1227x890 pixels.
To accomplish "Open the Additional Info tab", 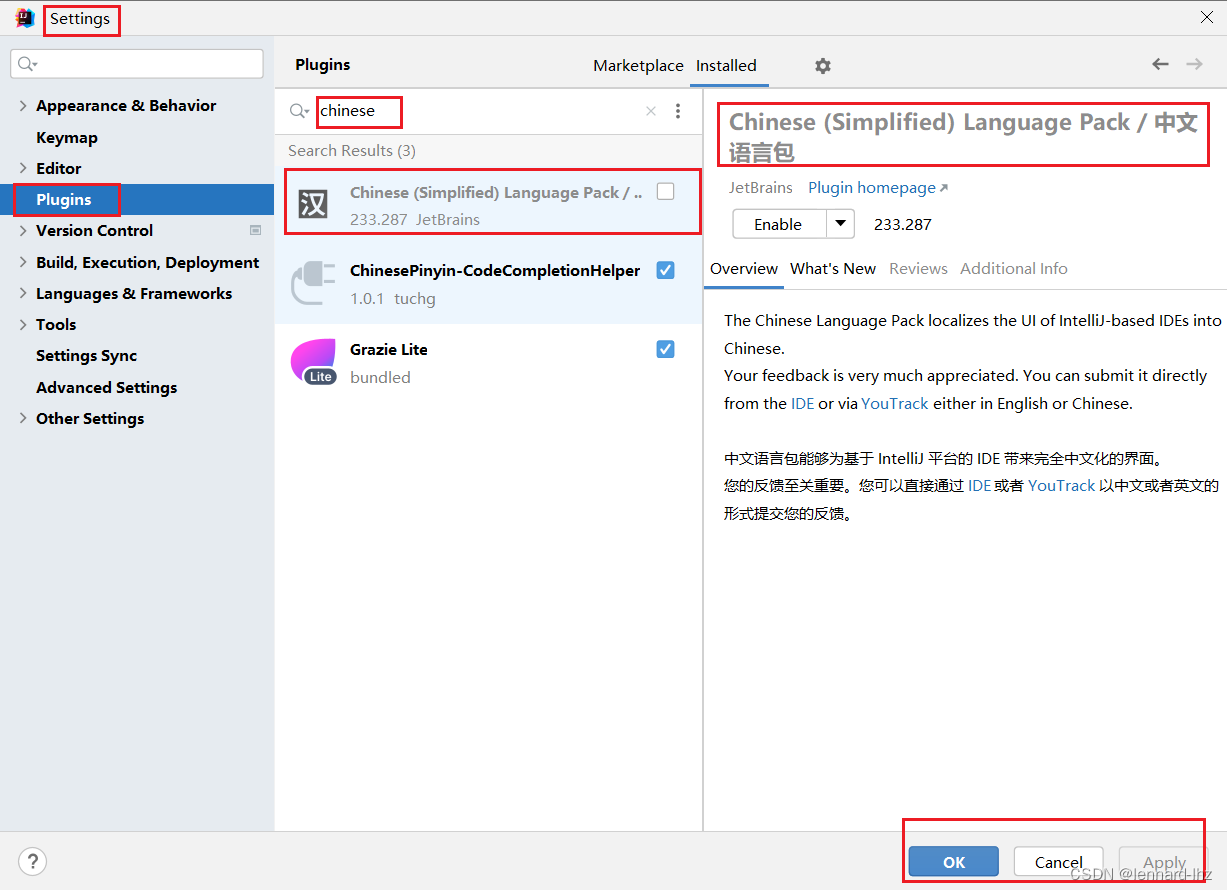I will (x=1014, y=268).
